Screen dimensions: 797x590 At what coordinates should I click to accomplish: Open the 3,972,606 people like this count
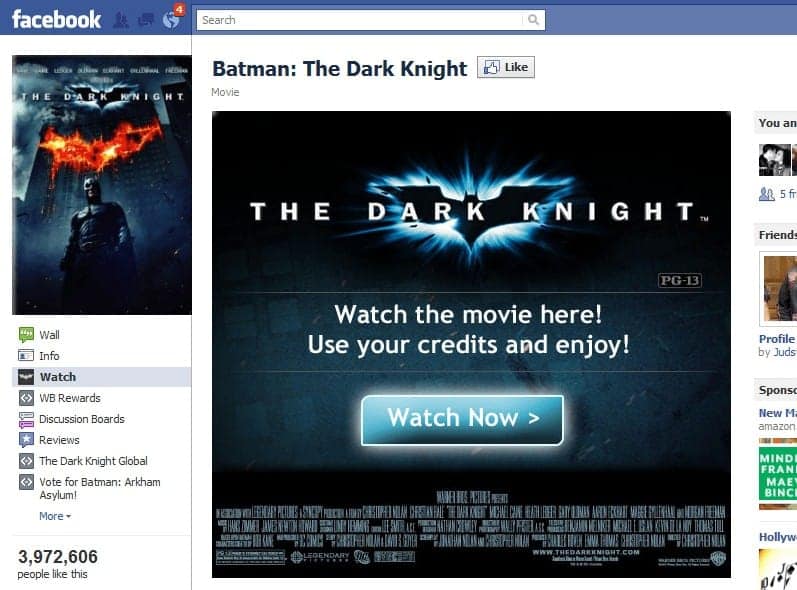pos(57,563)
